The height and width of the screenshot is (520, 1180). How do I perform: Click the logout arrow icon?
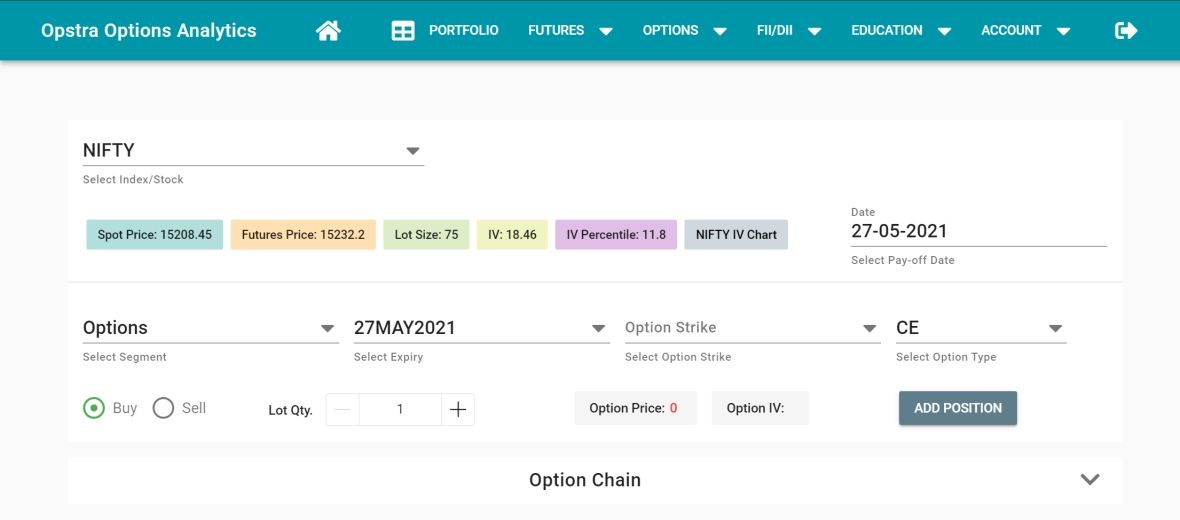tap(1126, 31)
